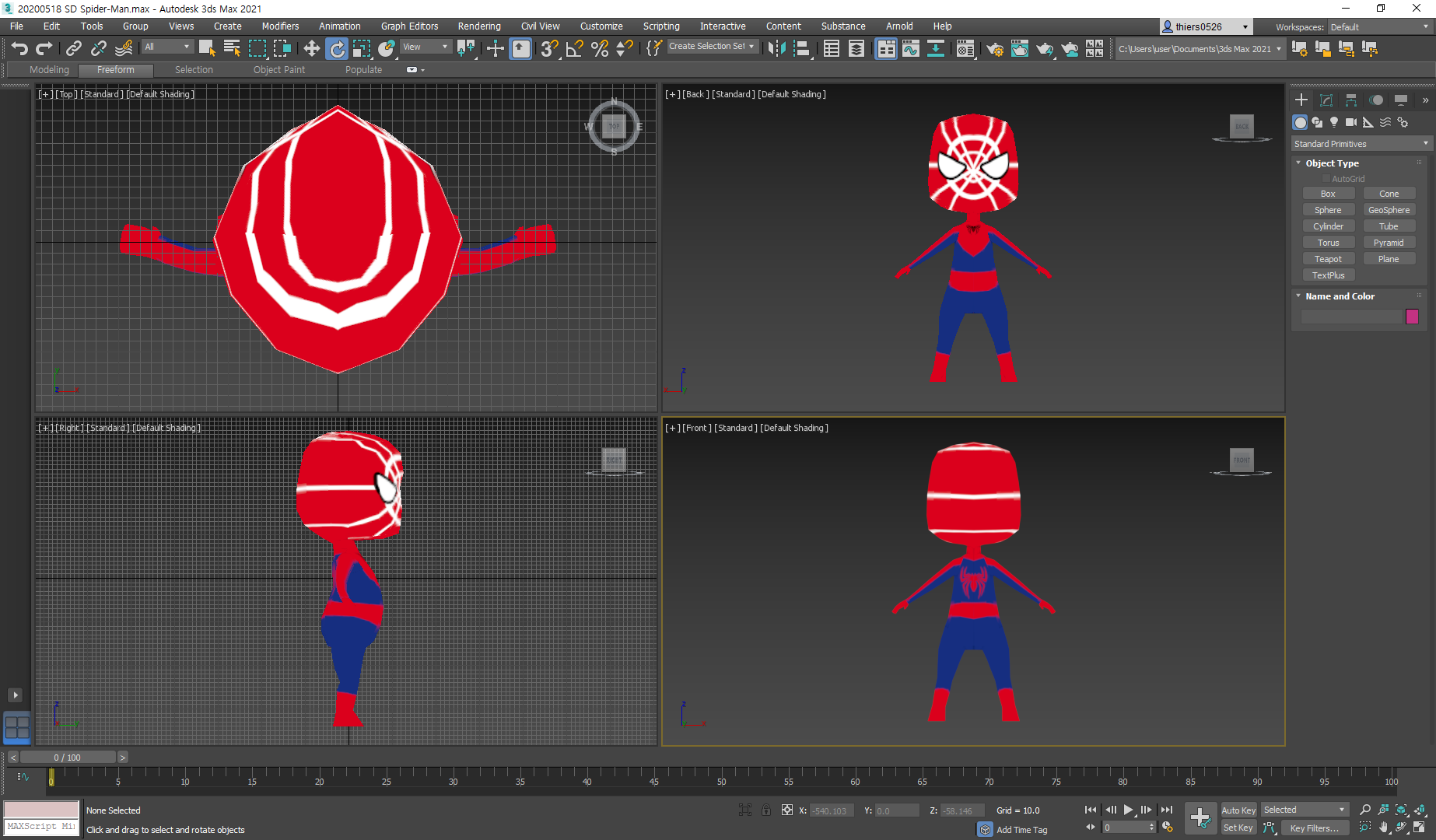Toggle the ribbon display icon
Screen dimensions: 1436x840
click(886, 49)
